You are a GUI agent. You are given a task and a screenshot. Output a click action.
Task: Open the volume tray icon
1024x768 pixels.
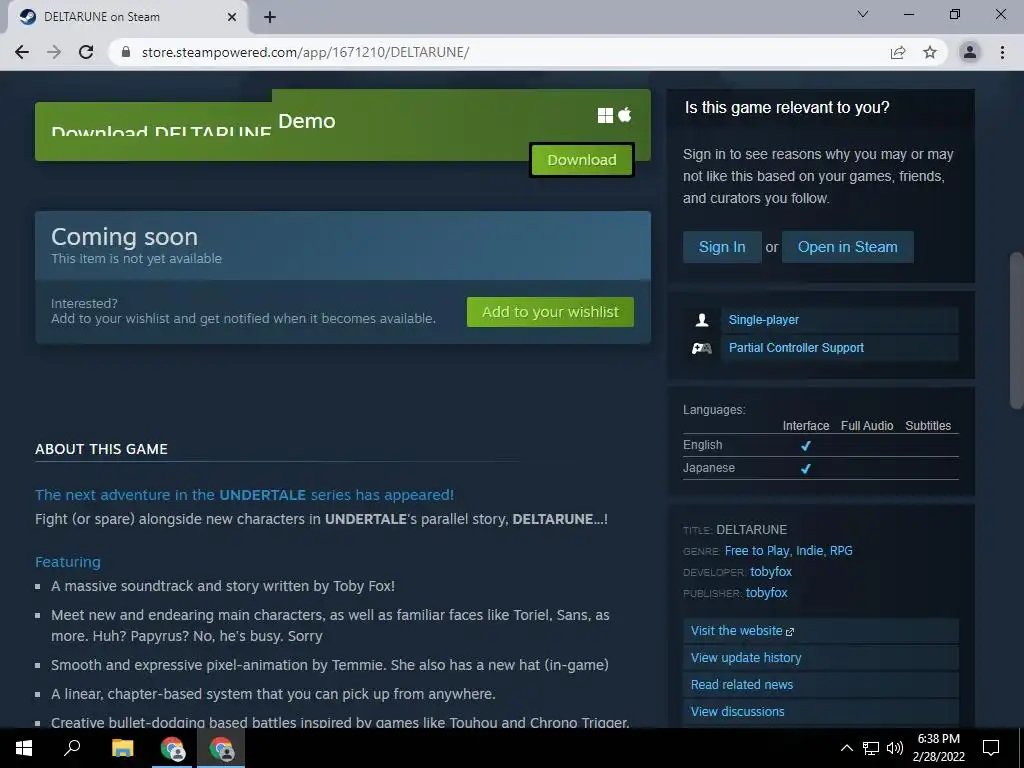point(895,748)
